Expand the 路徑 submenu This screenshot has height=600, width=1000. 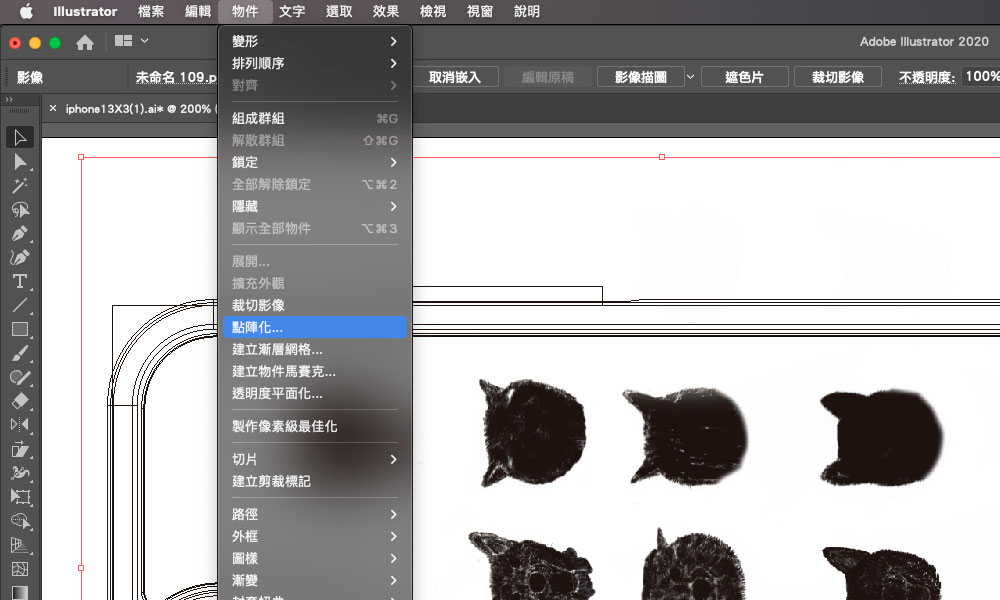pyautogui.click(x=314, y=514)
